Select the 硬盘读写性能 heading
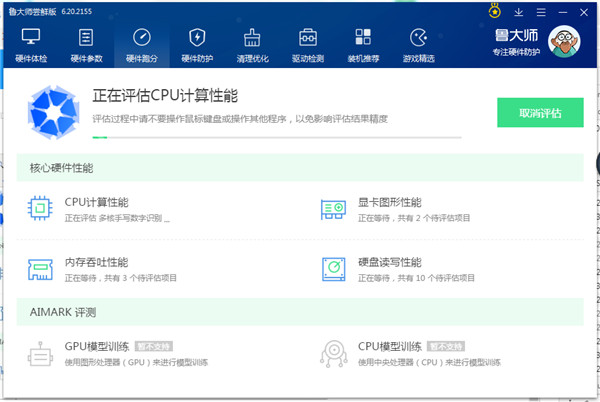Image resolution: width=600 pixels, height=402 pixels. (x=390, y=262)
